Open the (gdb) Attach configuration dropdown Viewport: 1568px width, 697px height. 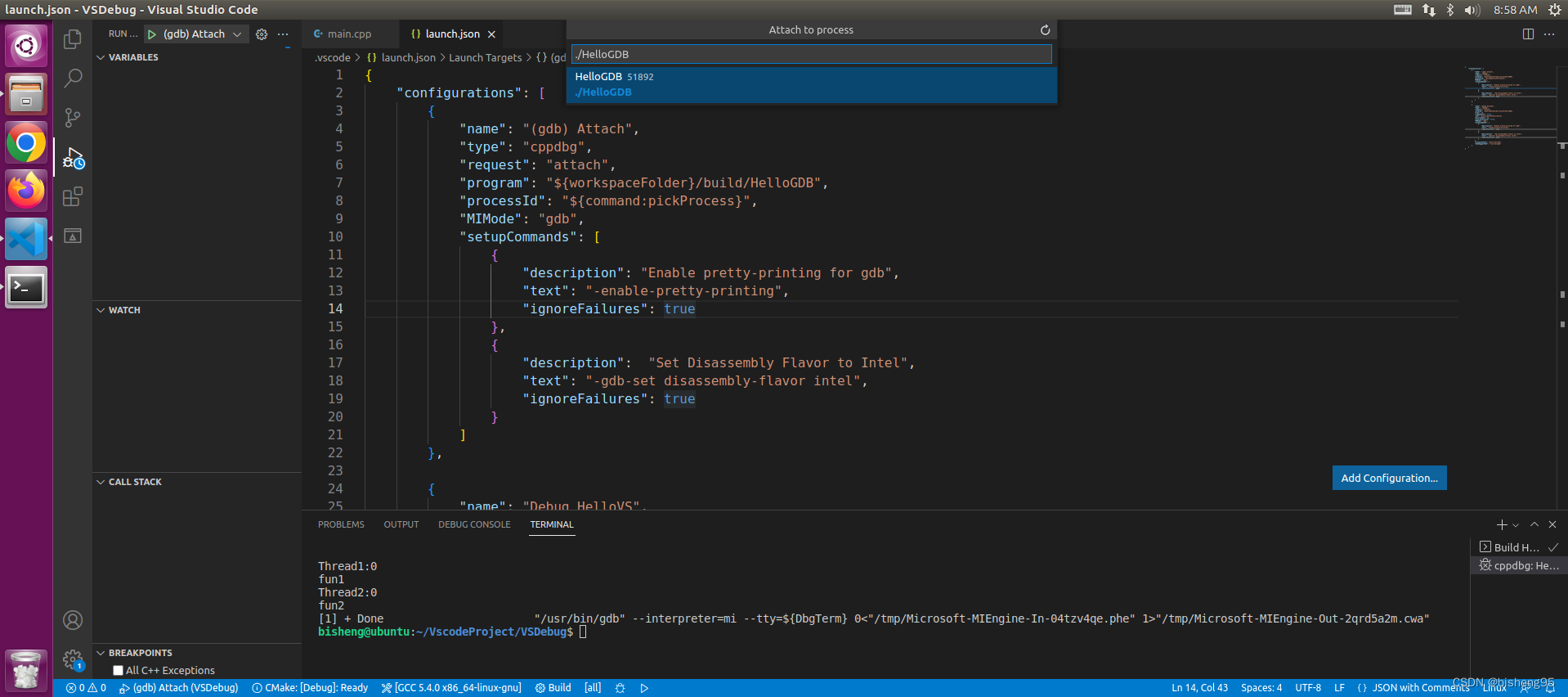237,34
